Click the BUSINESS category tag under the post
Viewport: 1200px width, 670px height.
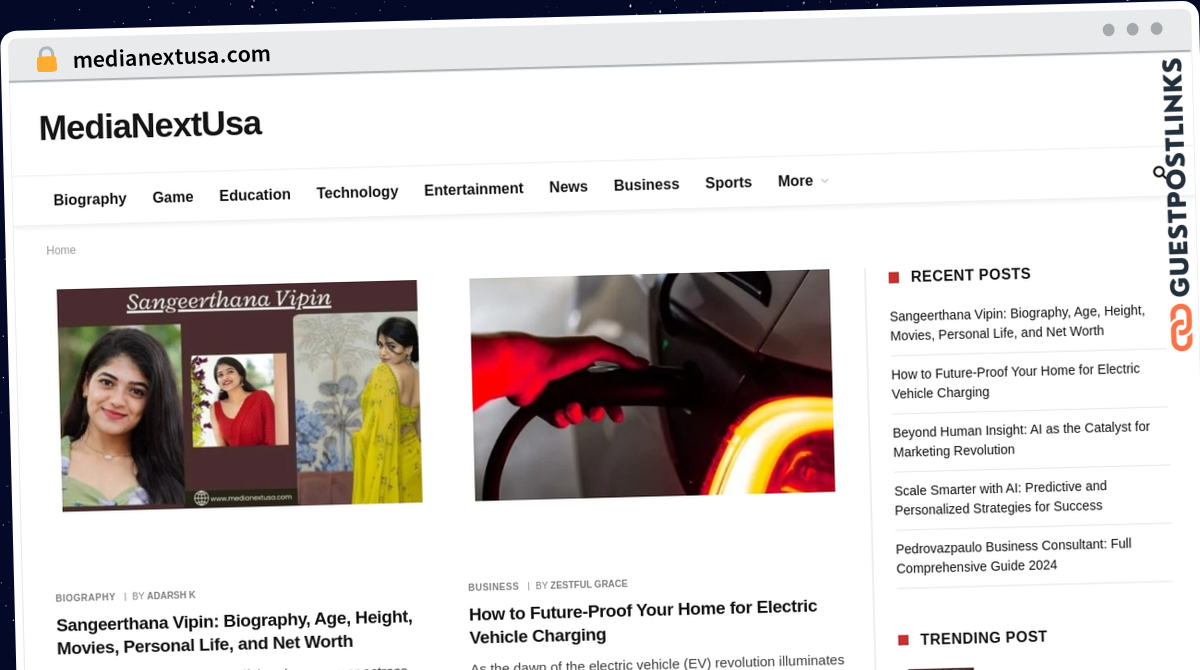pyautogui.click(x=494, y=587)
